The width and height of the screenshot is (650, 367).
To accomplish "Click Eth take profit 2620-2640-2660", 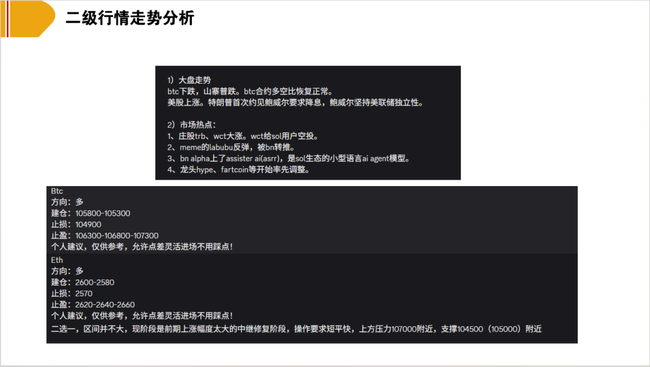I will point(105,305).
